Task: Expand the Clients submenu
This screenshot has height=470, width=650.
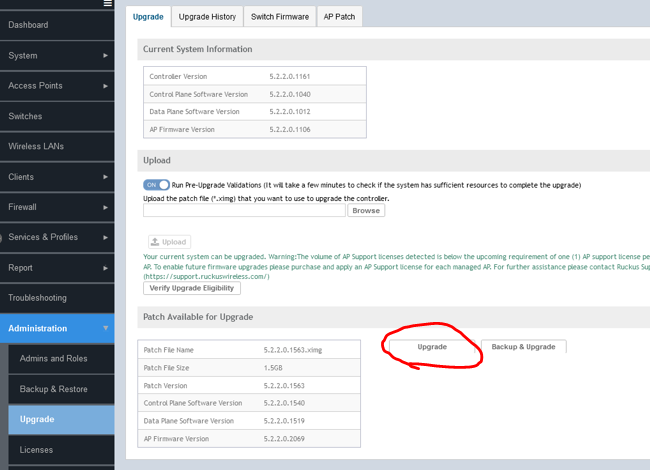Action: [x=105, y=177]
